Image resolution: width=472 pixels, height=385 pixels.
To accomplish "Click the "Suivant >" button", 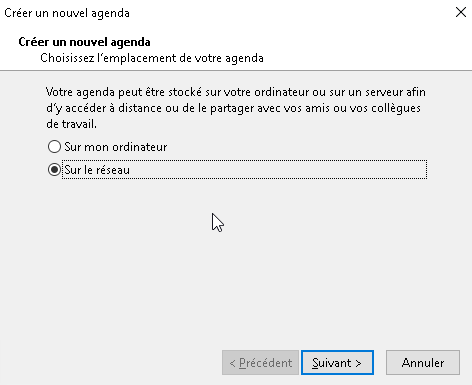I will [337, 363].
